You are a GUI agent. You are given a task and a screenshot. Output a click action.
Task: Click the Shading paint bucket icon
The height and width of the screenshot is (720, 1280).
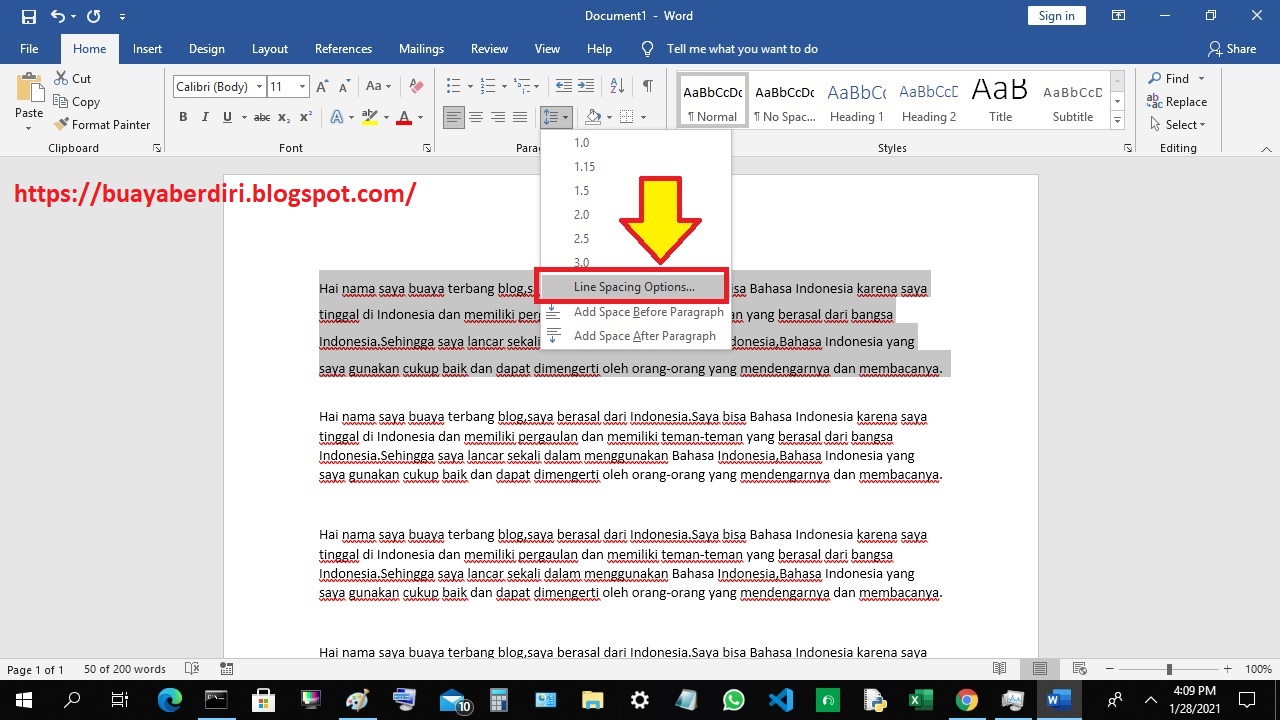(x=593, y=117)
